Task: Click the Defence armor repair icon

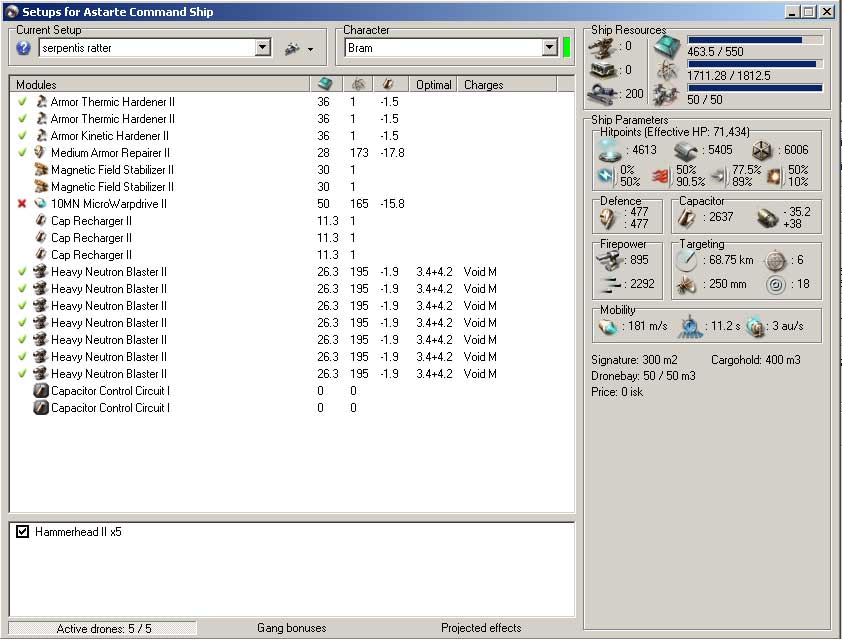Action: click(608, 217)
